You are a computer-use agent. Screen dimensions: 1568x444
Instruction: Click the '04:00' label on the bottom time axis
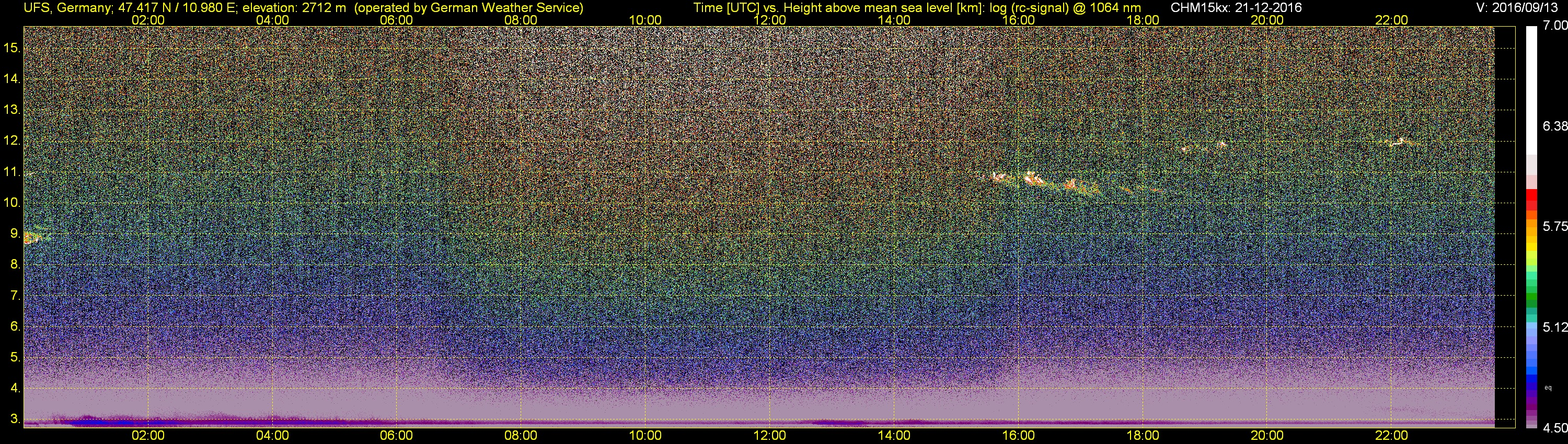pyautogui.click(x=272, y=436)
